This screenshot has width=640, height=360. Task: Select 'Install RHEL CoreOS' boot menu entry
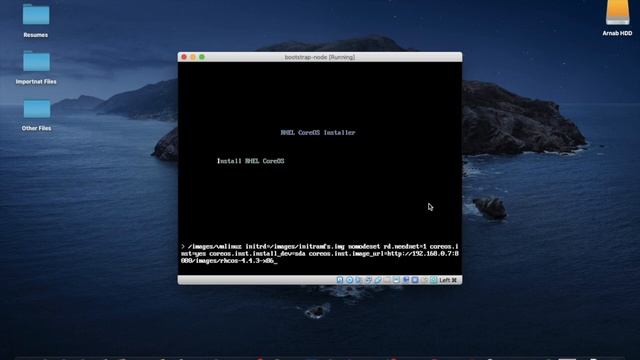pos(251,161)
